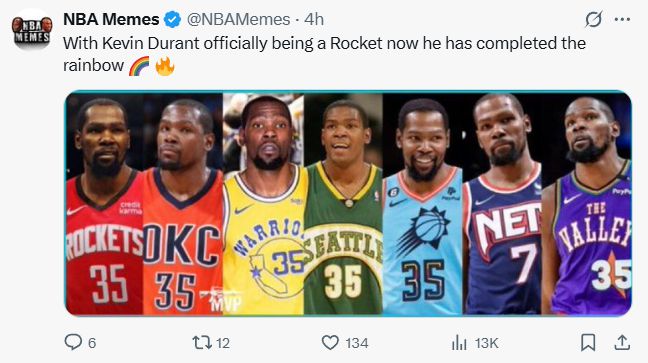Open the three-dot more options menu

pos(622,19)
